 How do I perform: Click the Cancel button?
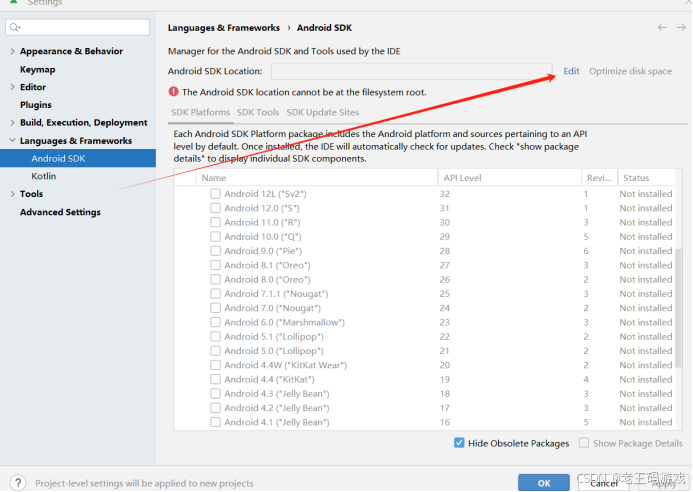coord(603,483)
